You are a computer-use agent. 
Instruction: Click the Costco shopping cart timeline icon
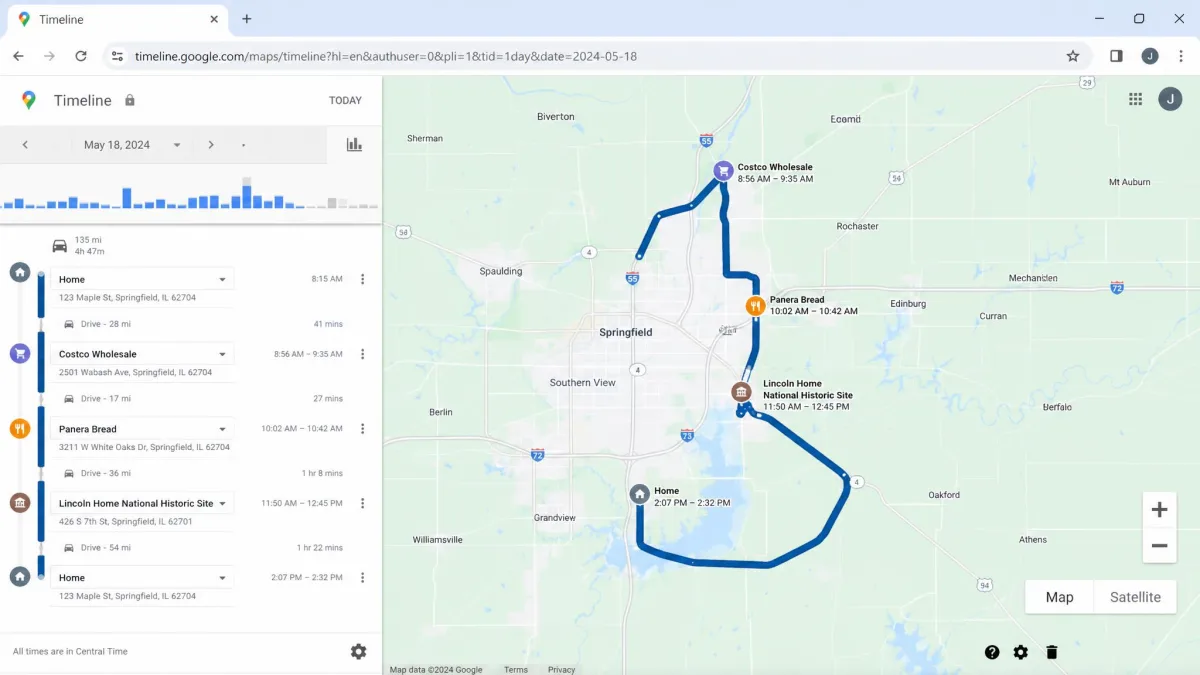click(x=19, y=353)
